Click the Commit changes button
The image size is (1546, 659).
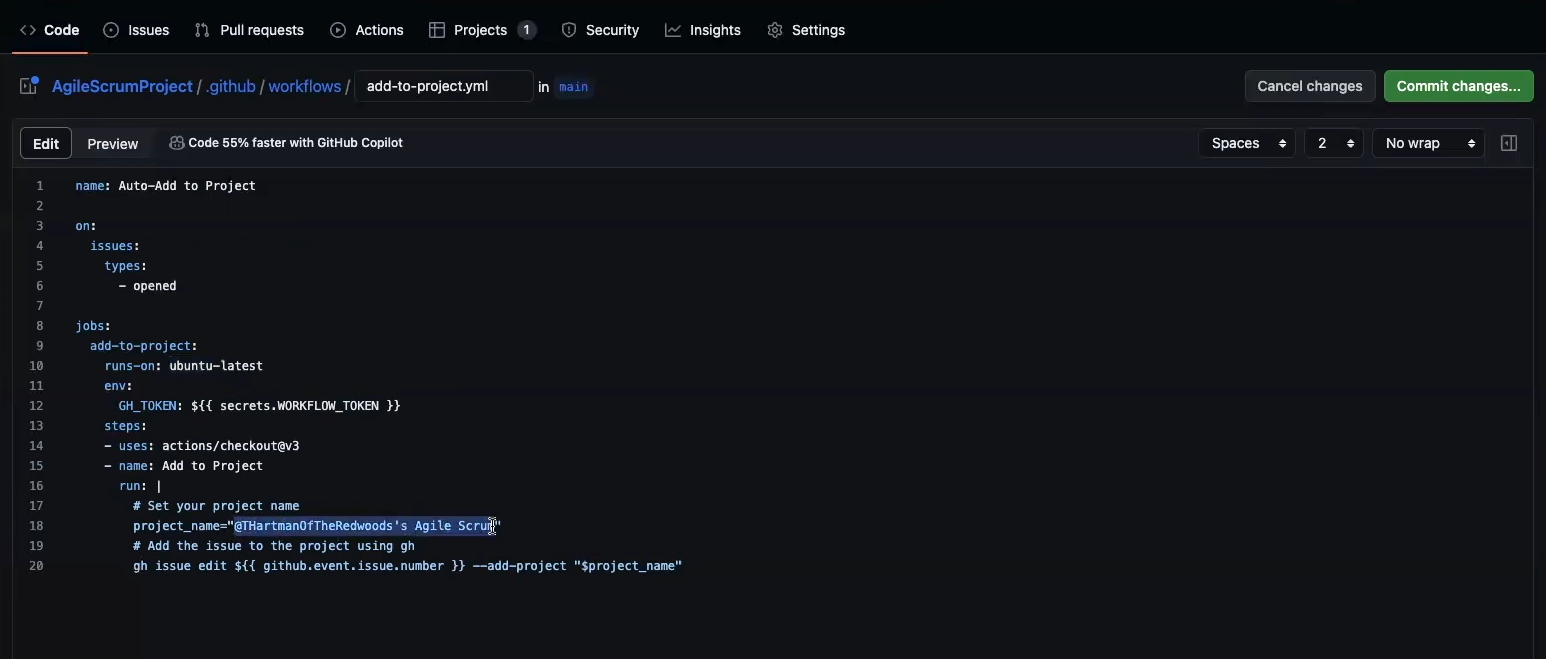tap(1458, 86)
